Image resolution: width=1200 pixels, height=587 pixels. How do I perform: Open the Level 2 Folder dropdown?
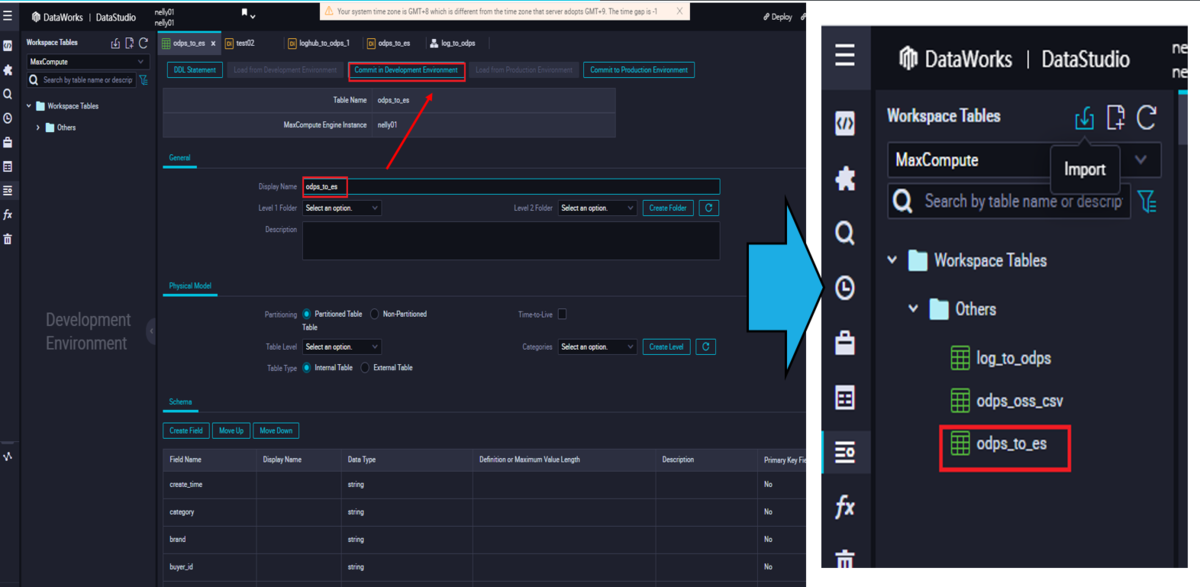coord(597,208)
